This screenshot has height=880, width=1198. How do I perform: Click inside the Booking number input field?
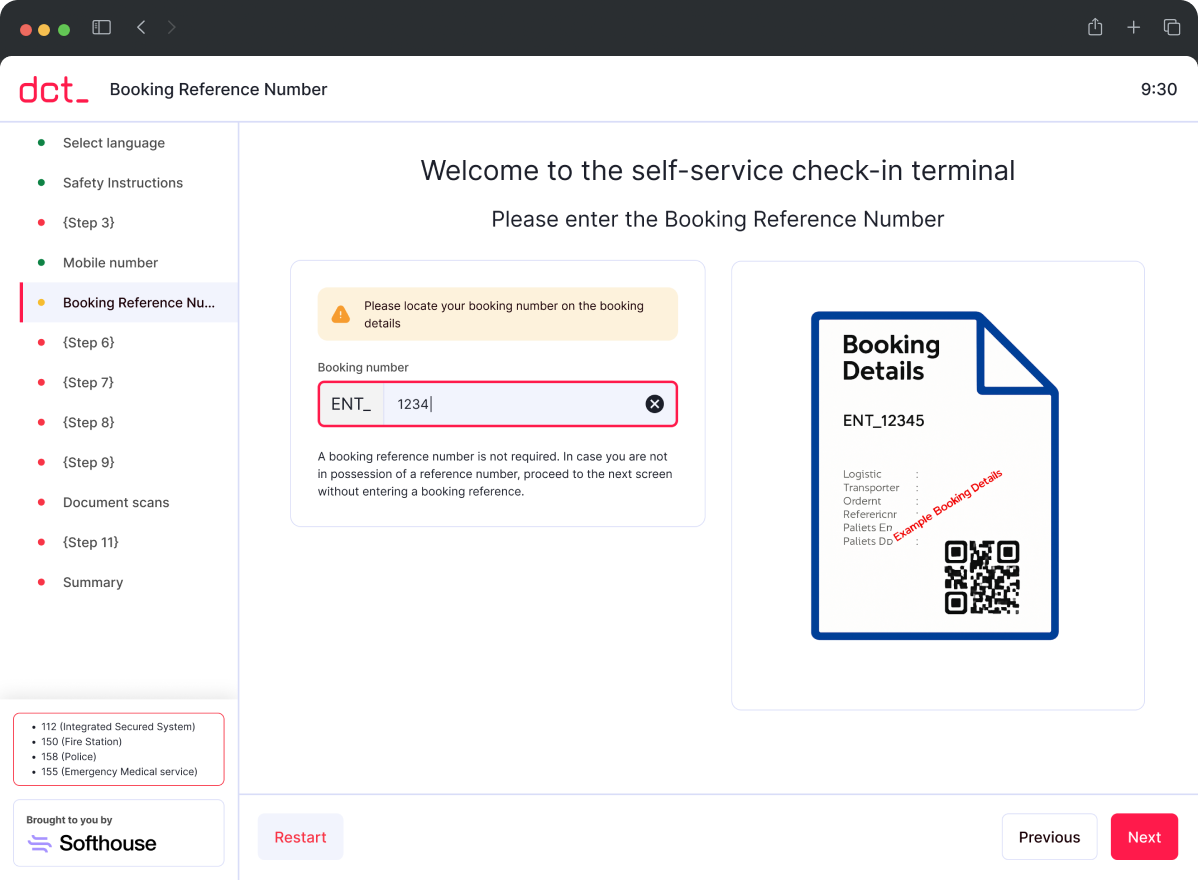[500, 403]
